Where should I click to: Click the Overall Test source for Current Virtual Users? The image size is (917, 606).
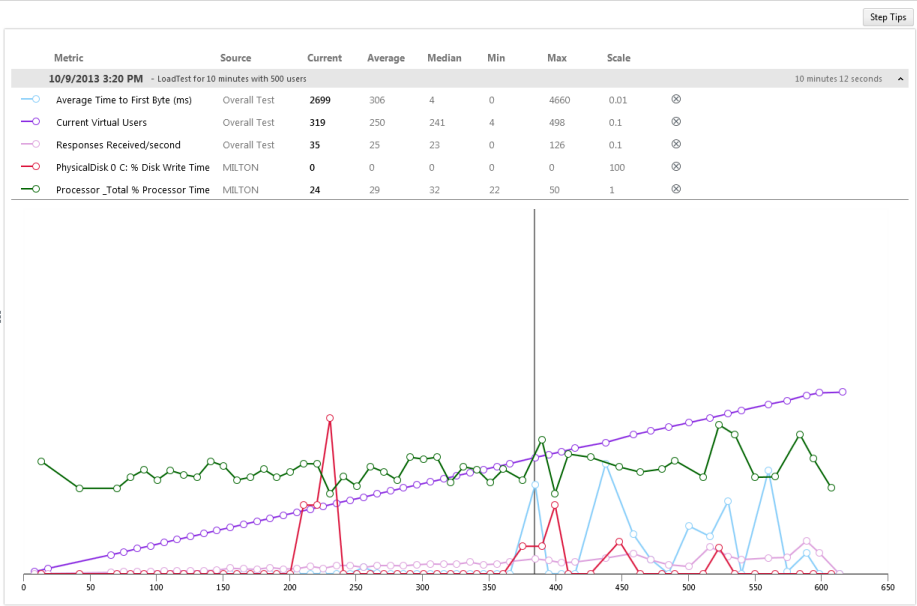point(249,122)
